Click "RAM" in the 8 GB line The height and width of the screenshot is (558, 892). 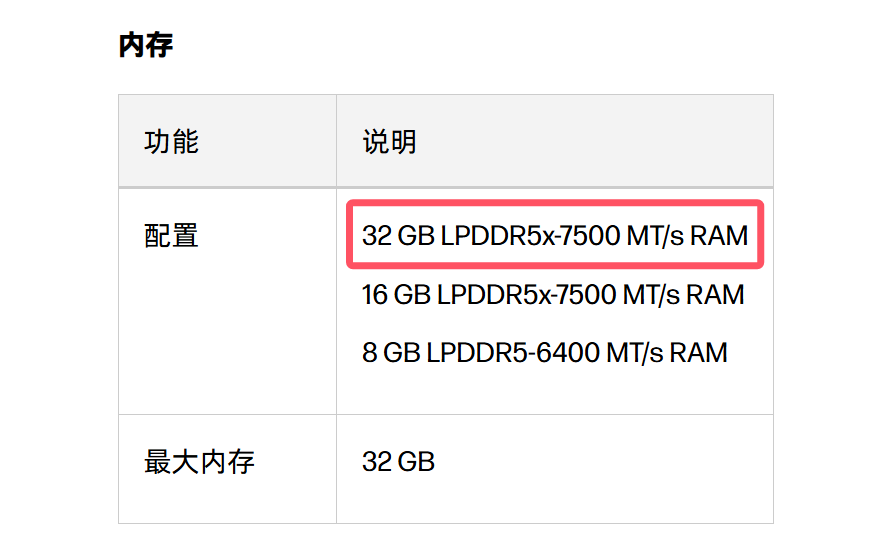tap(698, 352)
